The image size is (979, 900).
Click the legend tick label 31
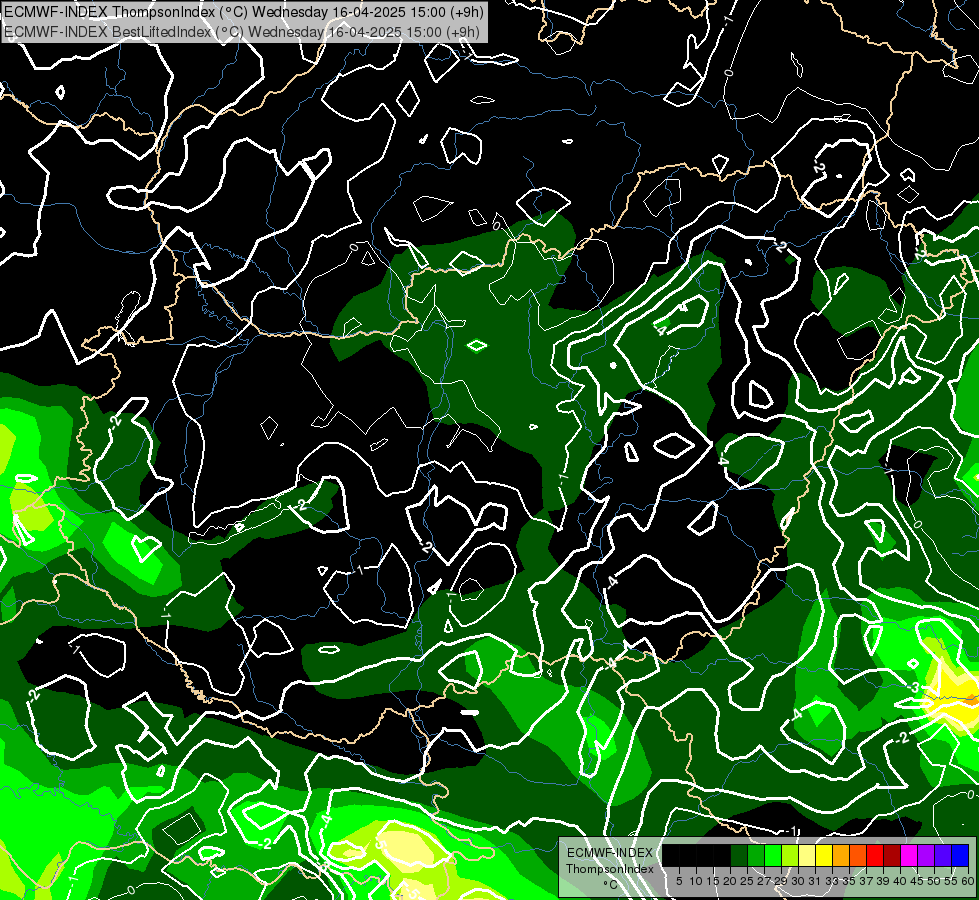[x=815, y=881]
